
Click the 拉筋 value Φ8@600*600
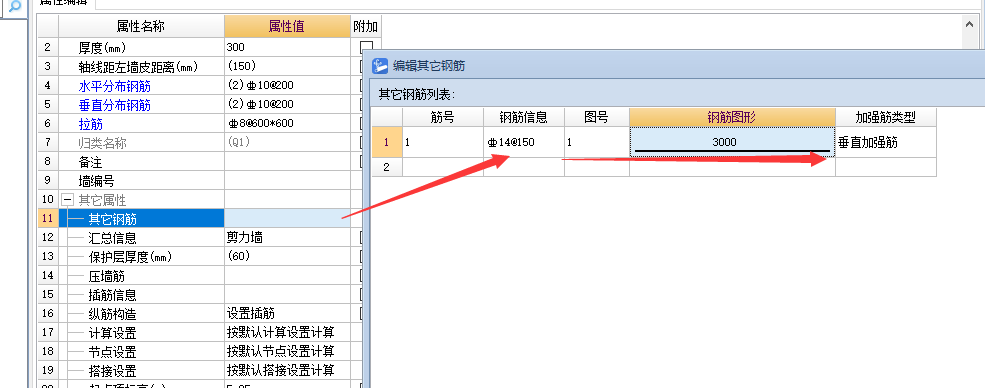coord(287,124)
